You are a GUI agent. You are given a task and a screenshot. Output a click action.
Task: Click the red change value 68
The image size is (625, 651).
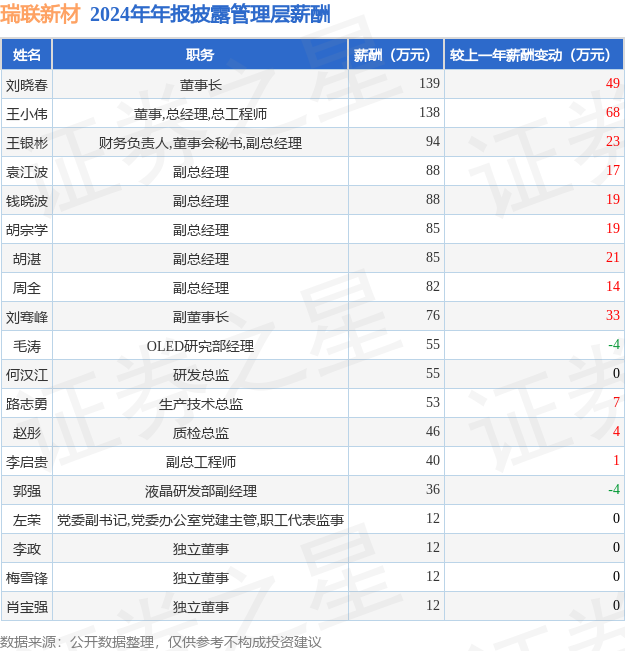[x=613, y=112]
